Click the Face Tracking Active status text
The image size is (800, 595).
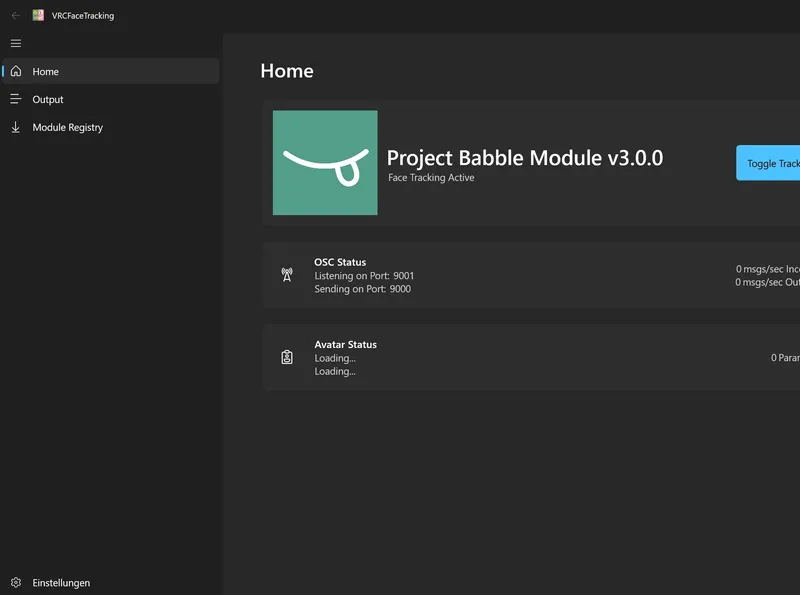click(x=431, y=178)
